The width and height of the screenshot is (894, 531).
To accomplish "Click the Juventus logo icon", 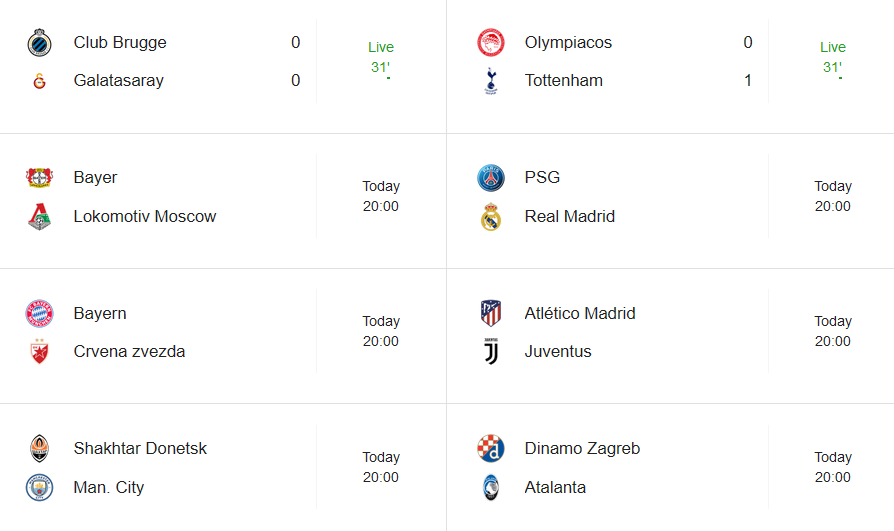I will (491, 351).
